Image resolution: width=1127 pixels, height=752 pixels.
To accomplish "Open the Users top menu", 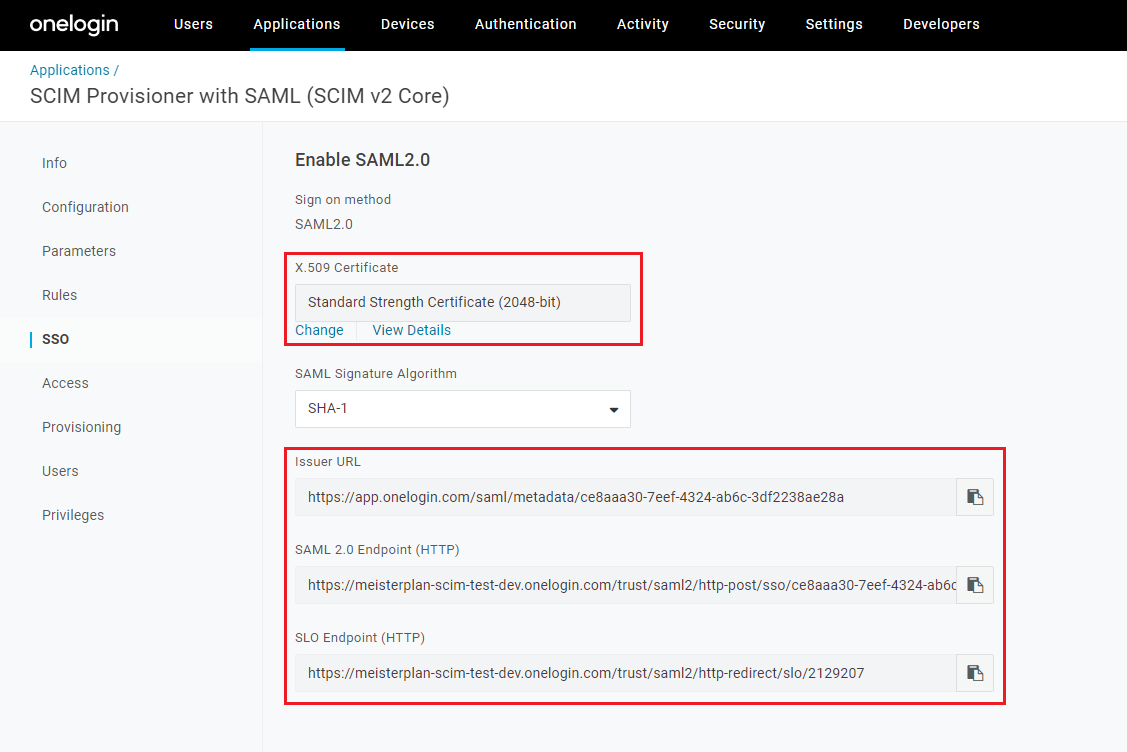I will coord(193,24).
